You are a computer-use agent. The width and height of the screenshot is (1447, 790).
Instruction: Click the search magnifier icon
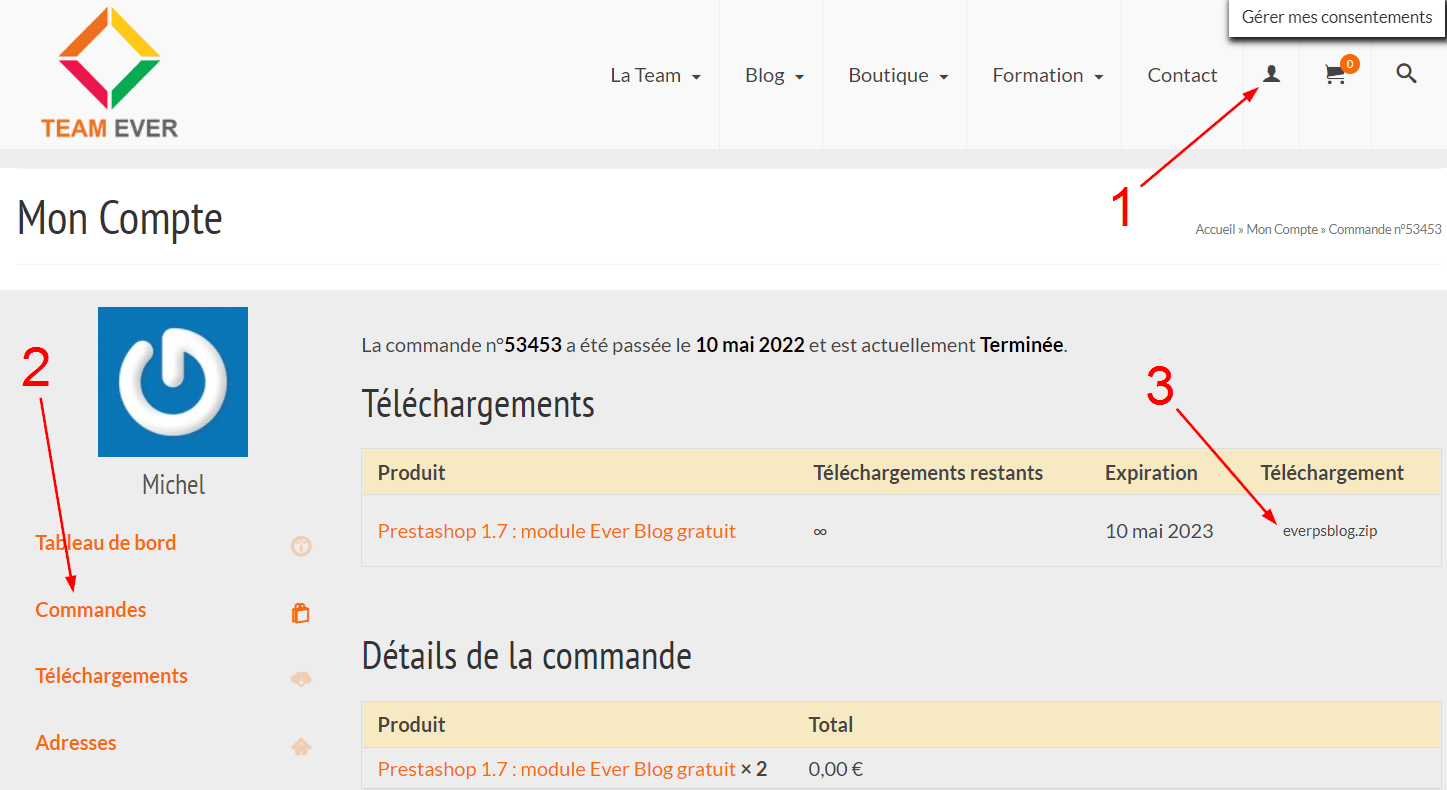click(x=1406, y=74)
